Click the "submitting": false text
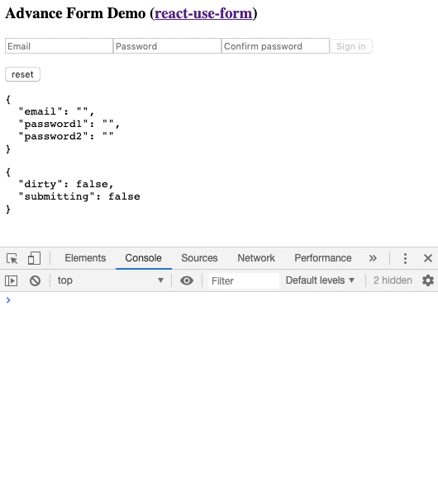Viewport: 438px width, 480px height. 79,196
